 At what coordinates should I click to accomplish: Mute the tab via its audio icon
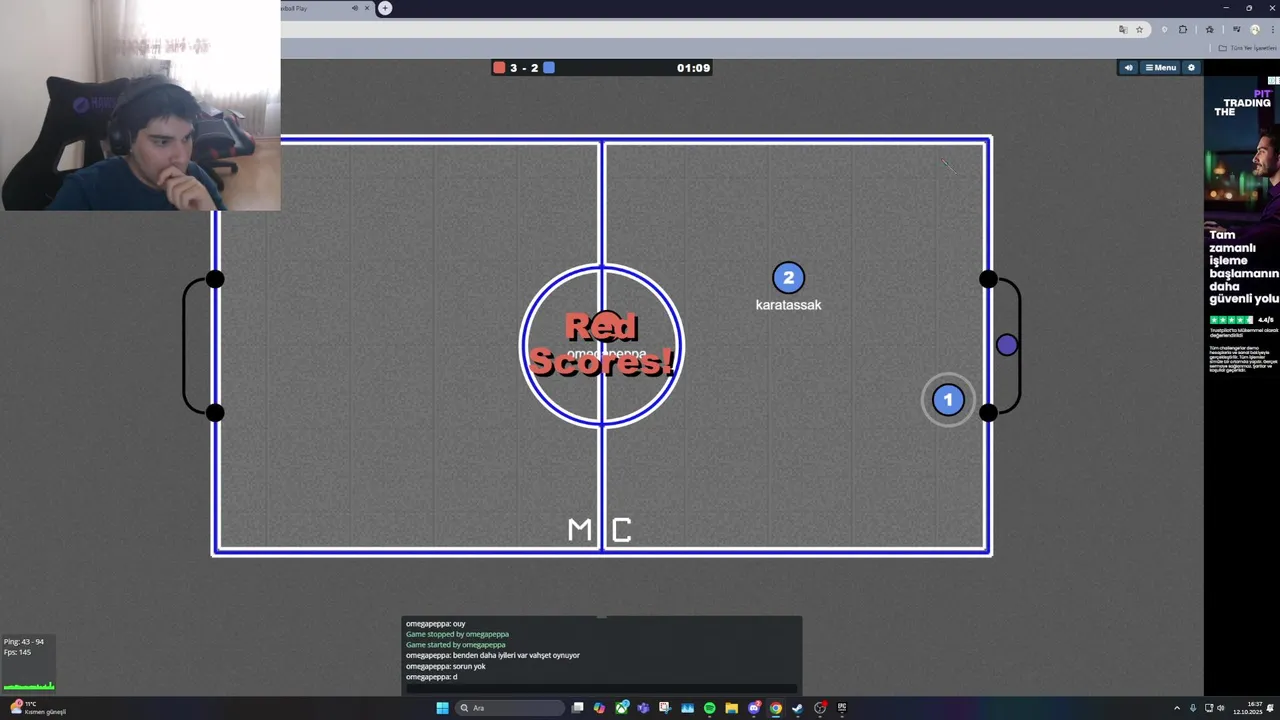tap(354, 8)
